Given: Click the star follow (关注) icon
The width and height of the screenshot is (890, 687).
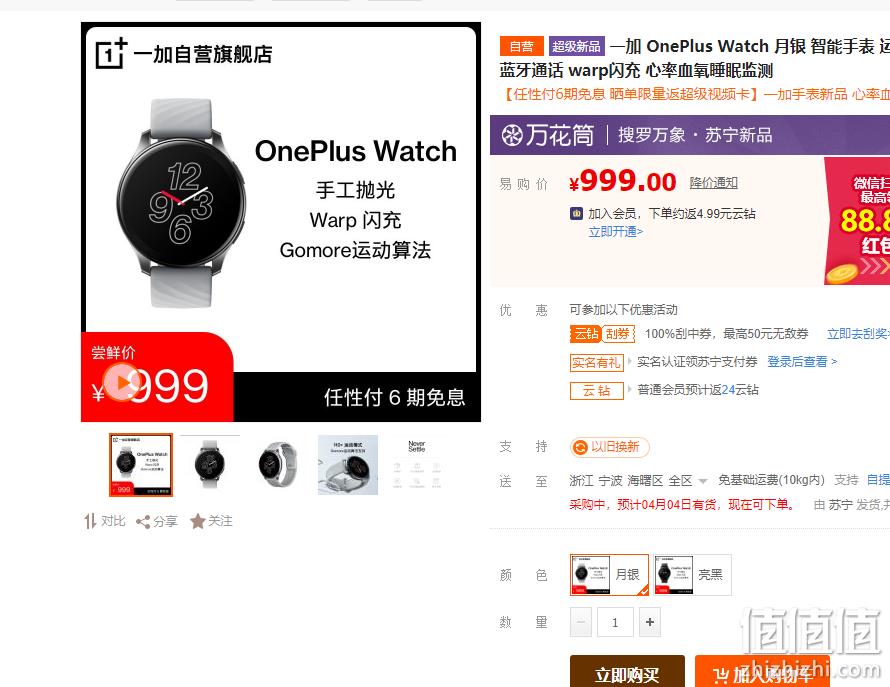Looking at the screenshot, I should click(198, 521).
